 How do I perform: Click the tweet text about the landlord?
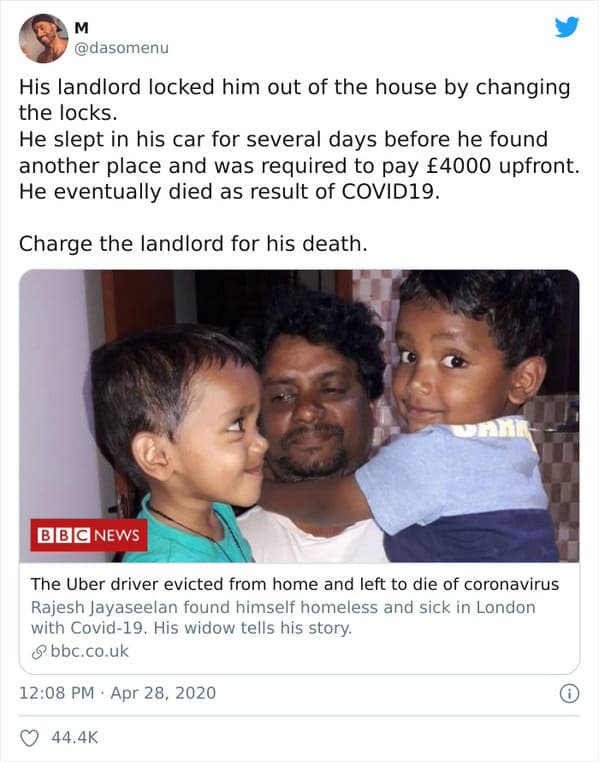(299, 139)
